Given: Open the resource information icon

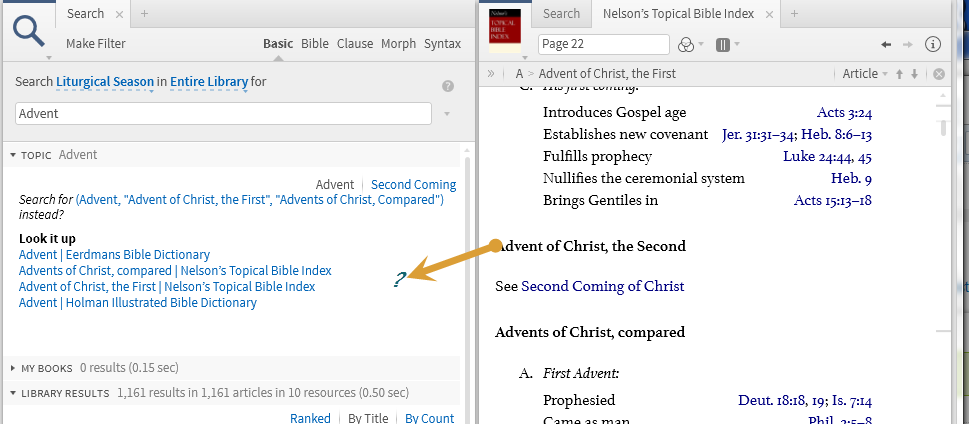Looking at the screenshot, I should click(933, 44).
